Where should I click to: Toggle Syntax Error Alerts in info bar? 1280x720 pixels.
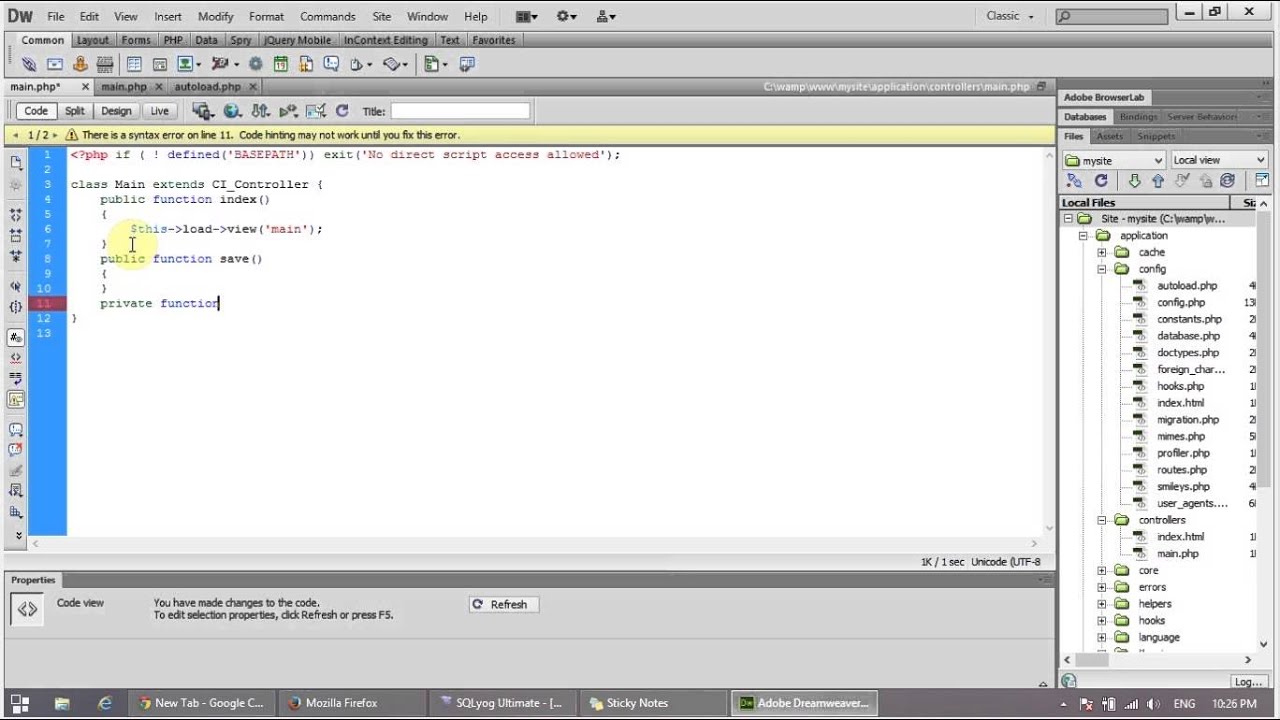pos(16,398)
